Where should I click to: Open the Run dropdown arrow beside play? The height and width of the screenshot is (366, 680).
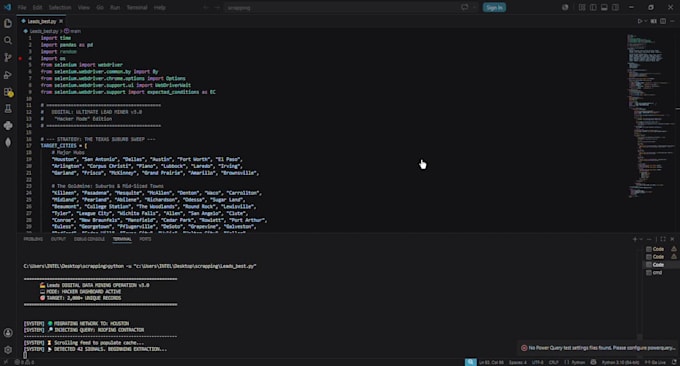645,21
